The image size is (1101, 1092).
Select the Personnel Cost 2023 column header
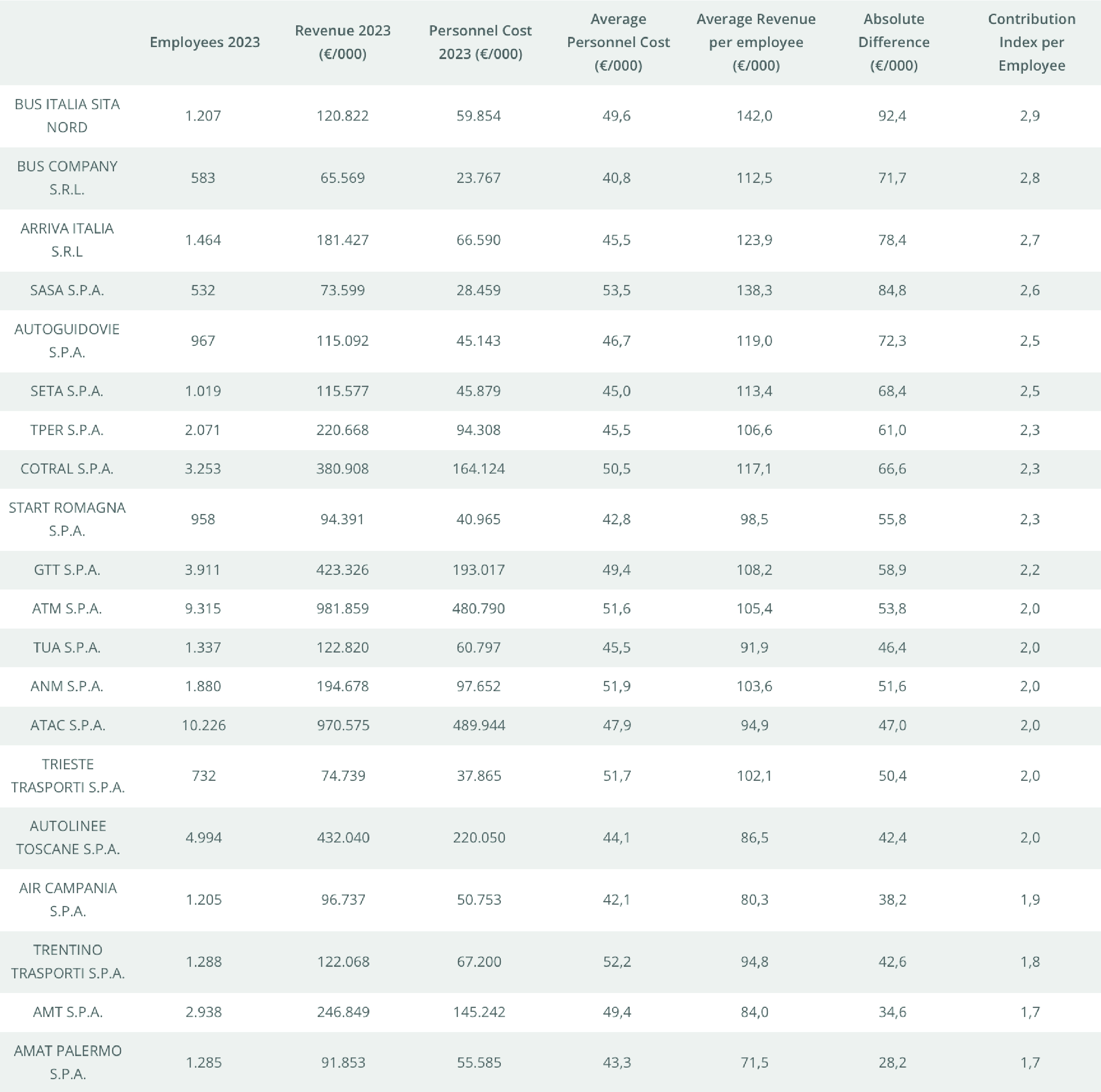pos(480,42)
